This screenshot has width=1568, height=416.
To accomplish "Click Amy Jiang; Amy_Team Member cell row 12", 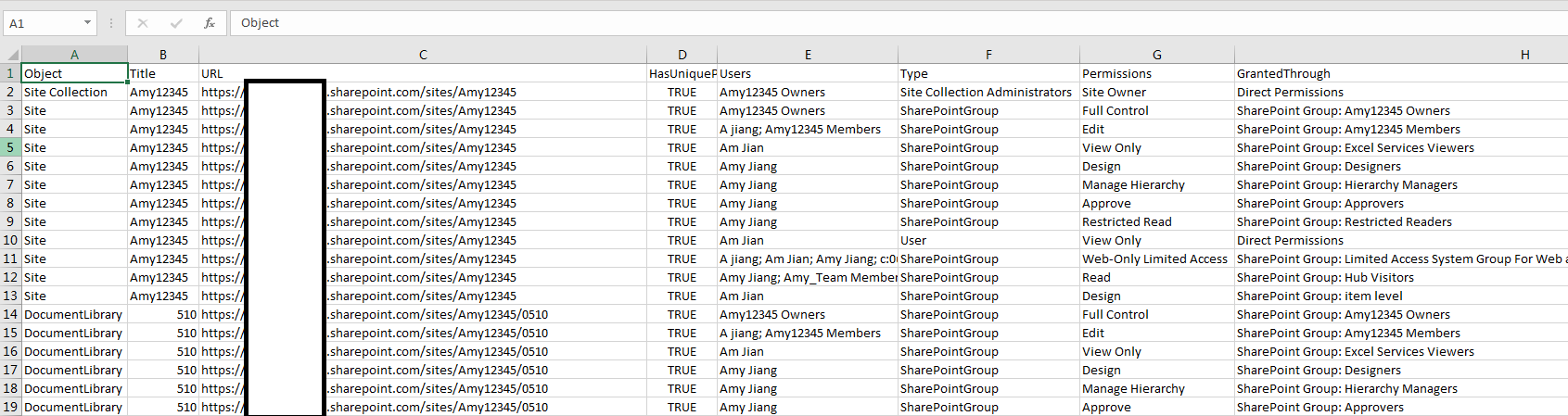I will coord(808,277).
